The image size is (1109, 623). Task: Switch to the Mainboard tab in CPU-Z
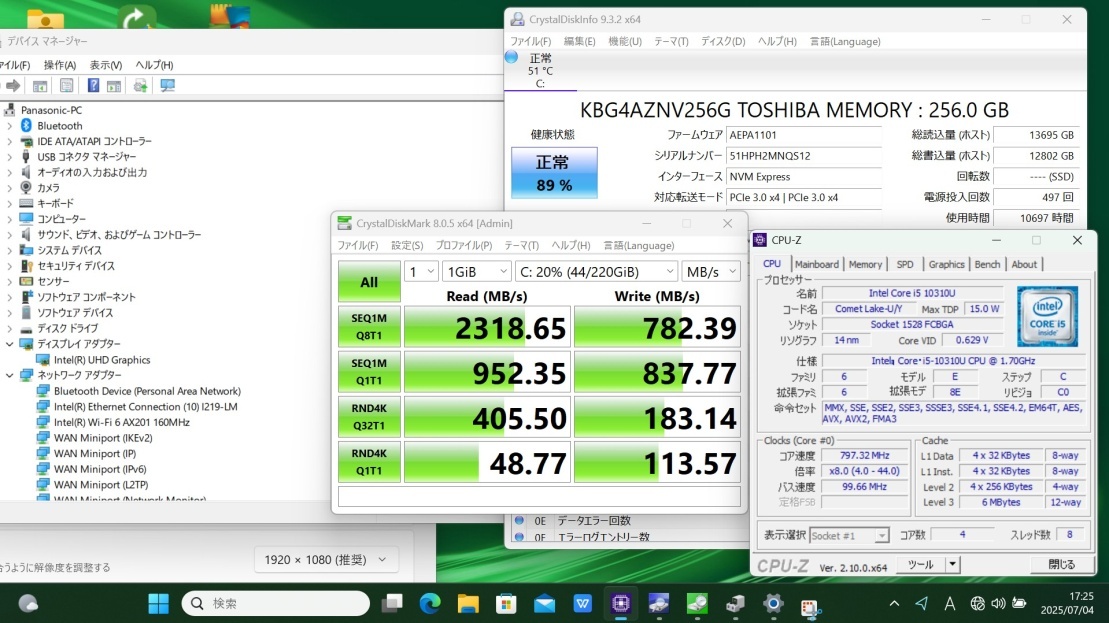816,264
